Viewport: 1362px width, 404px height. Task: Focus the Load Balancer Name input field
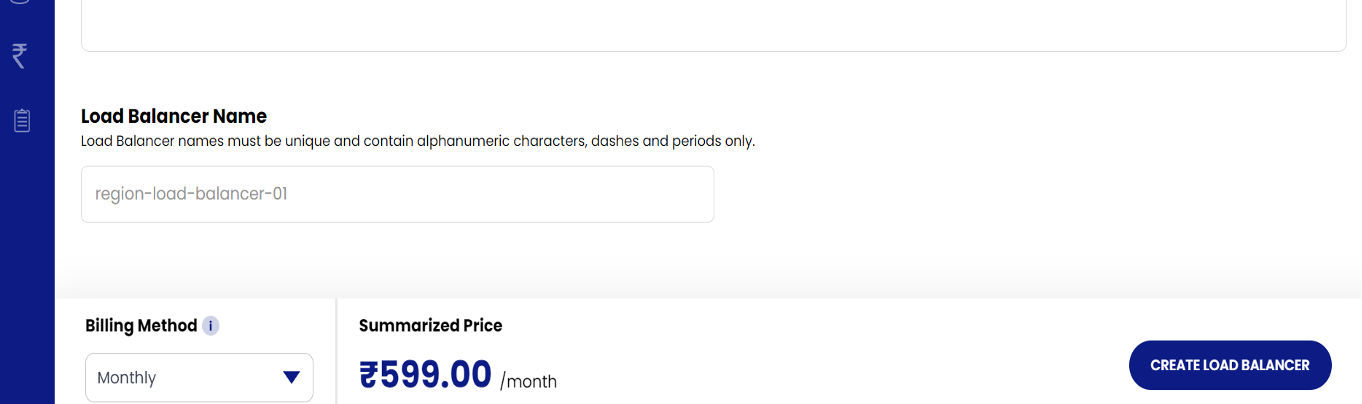tap(397, 194)
